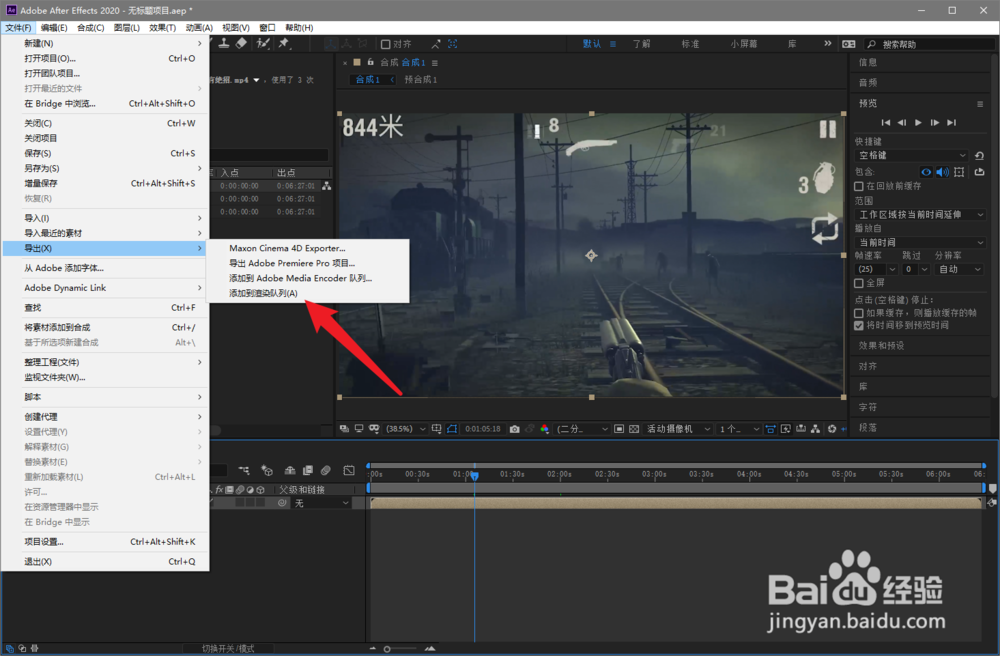Toggle include video eye icon in preview
The image size is (1000, 656).
tap(926, 172)
